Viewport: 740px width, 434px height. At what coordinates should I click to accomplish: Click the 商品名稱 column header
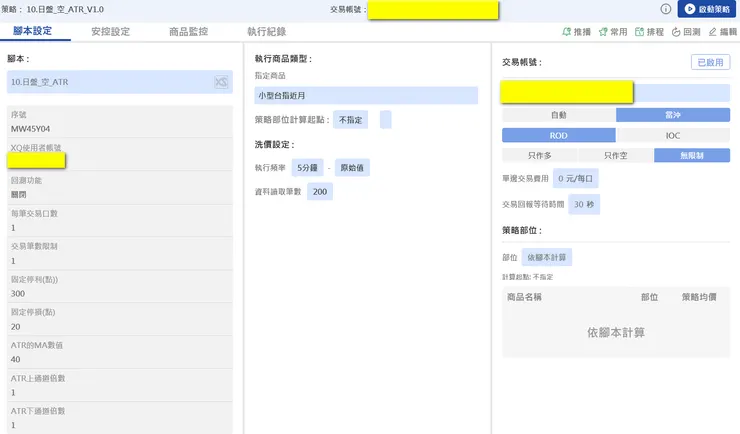tap(524, 297)
